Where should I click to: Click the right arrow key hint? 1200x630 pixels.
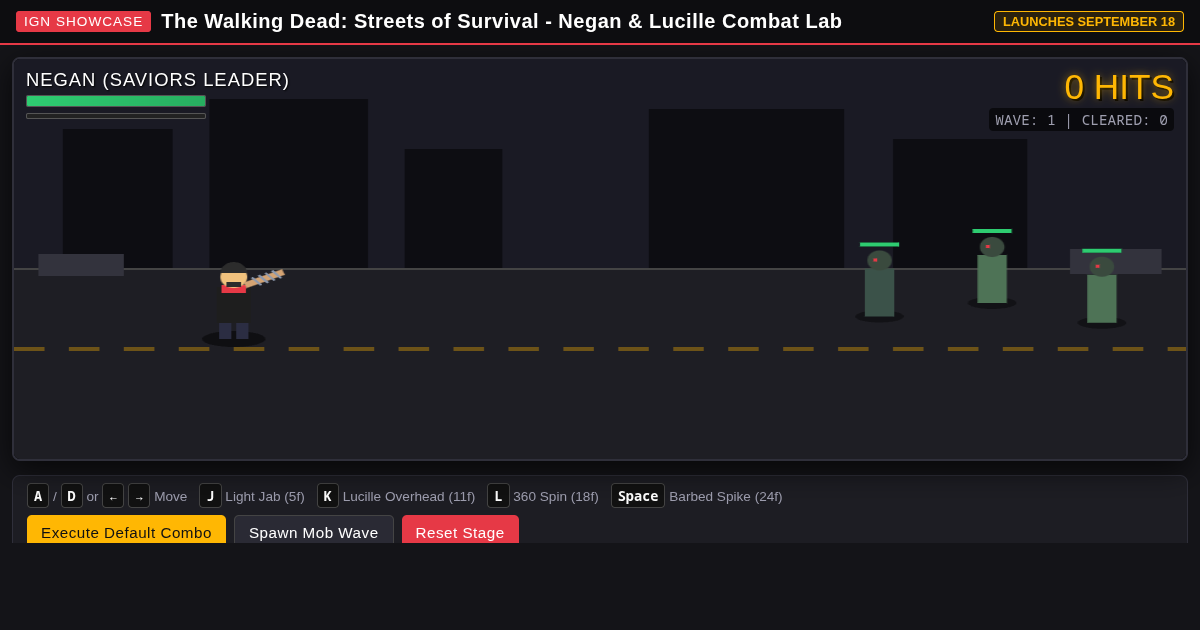pyautogui.click(x=139, y=496)
